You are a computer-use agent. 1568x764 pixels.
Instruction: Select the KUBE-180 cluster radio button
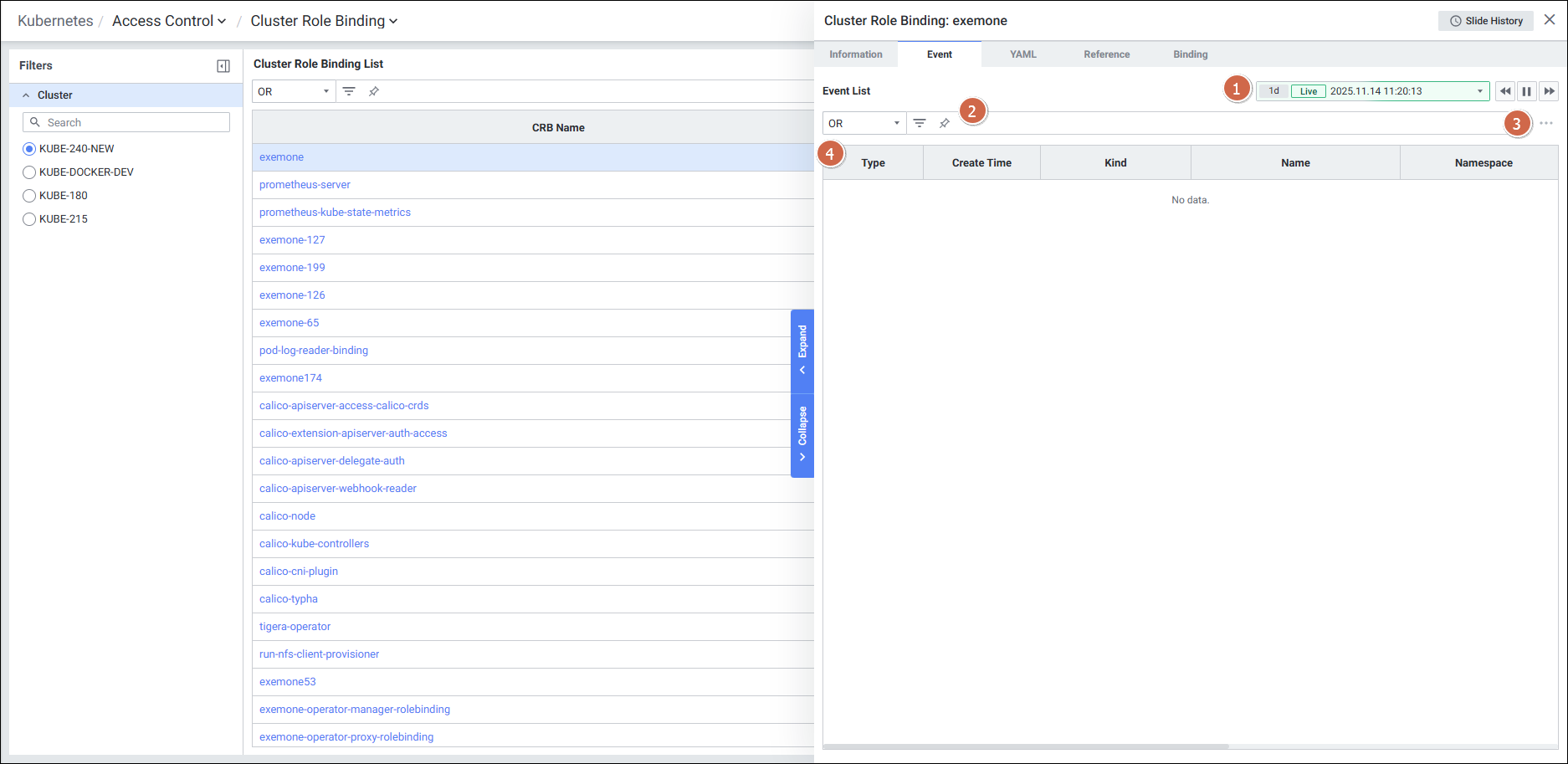click(x=29, y=196)
